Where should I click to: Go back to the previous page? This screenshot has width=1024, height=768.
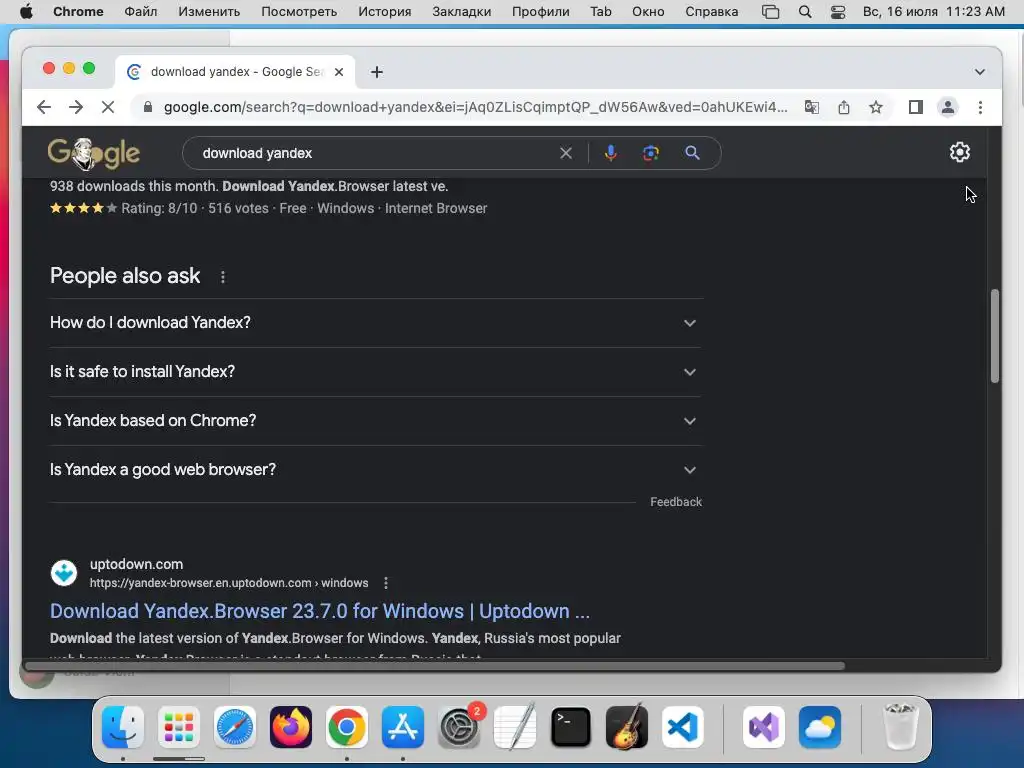click(x=44, y=107)
